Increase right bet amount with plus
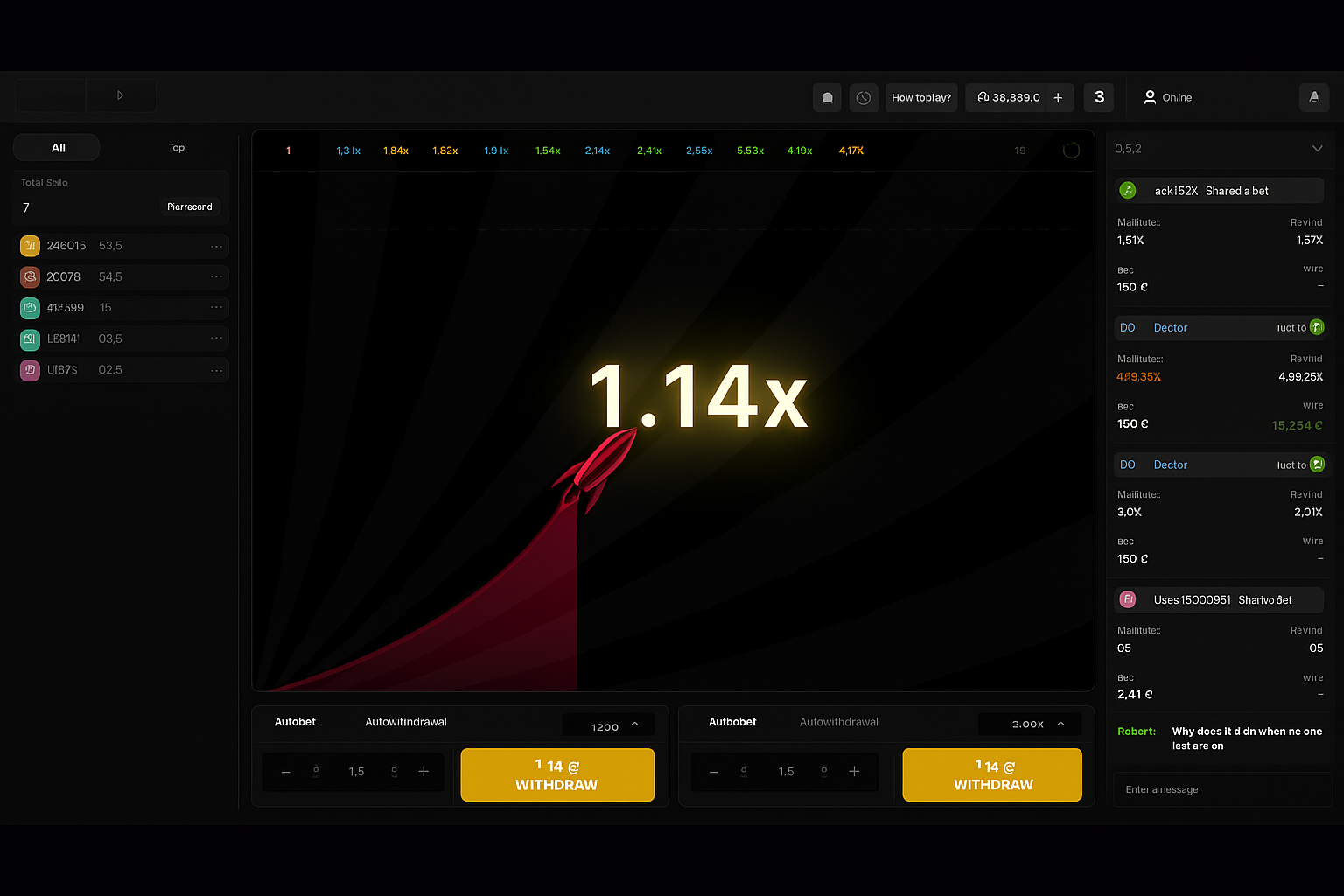The image size is (1344, 896). (854, 771)
